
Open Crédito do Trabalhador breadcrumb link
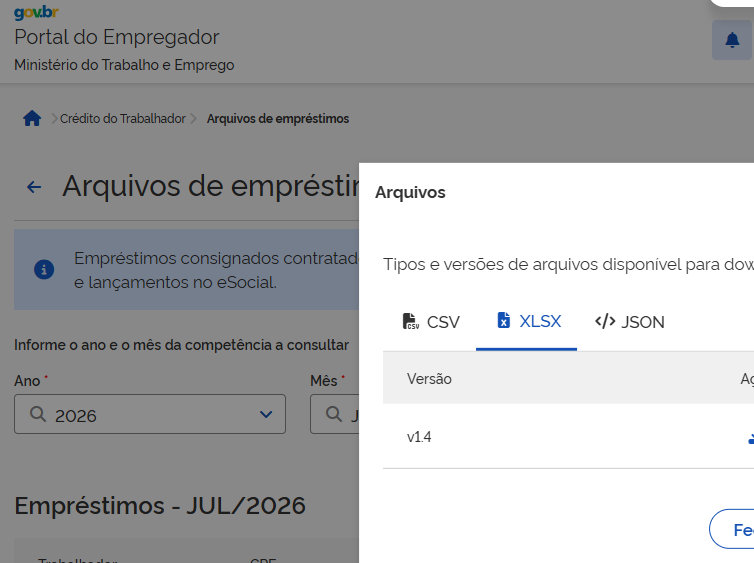[x=123, y=119]
